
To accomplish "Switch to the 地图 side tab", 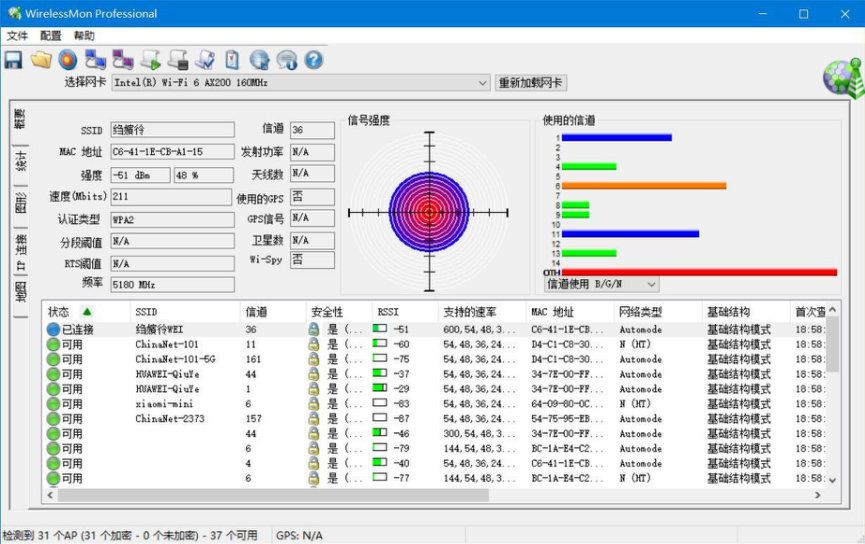I will click(x=20, y=292).
